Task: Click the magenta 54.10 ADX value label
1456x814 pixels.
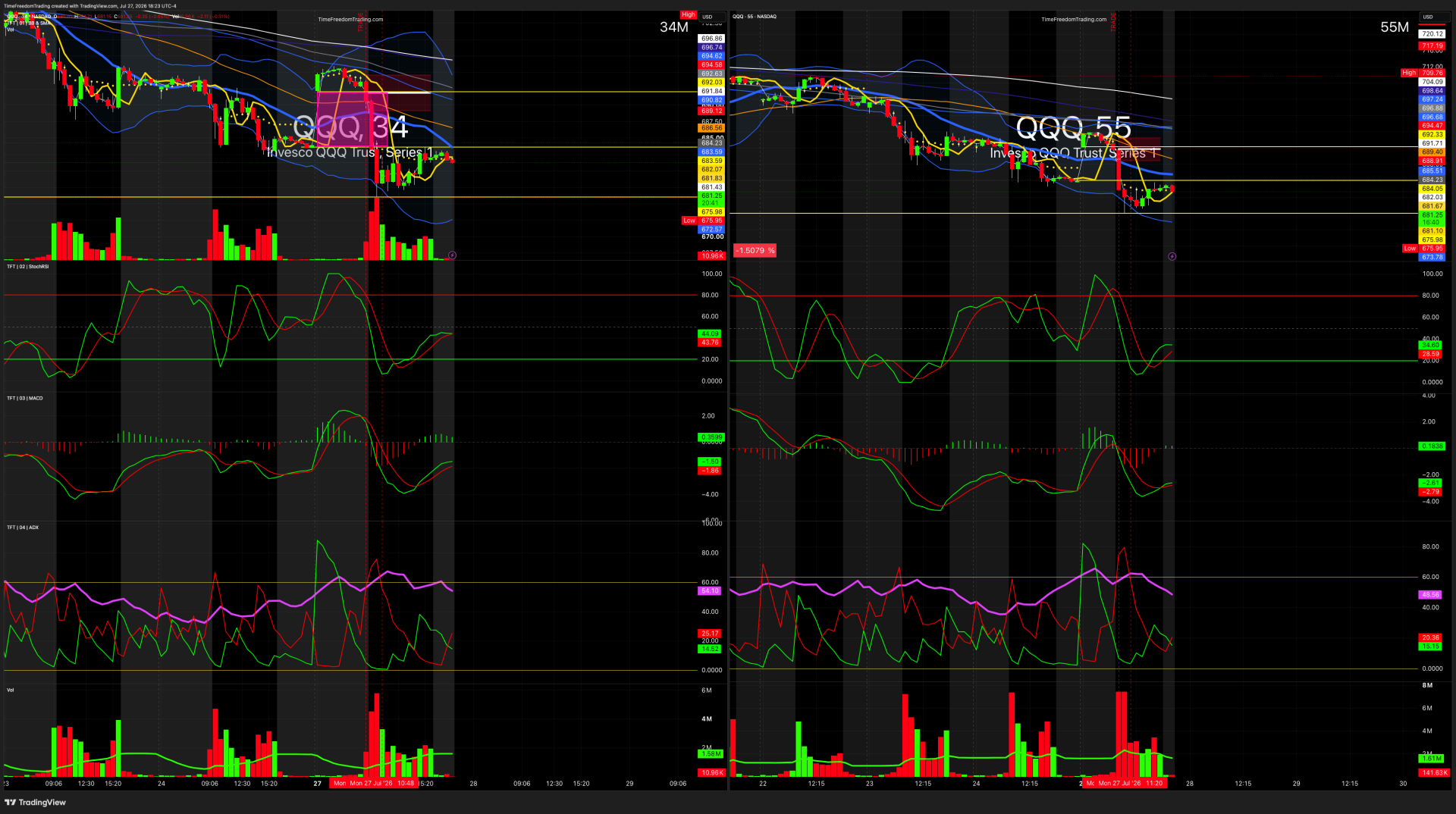Action: pyautogui.click(x=710, y=591)
